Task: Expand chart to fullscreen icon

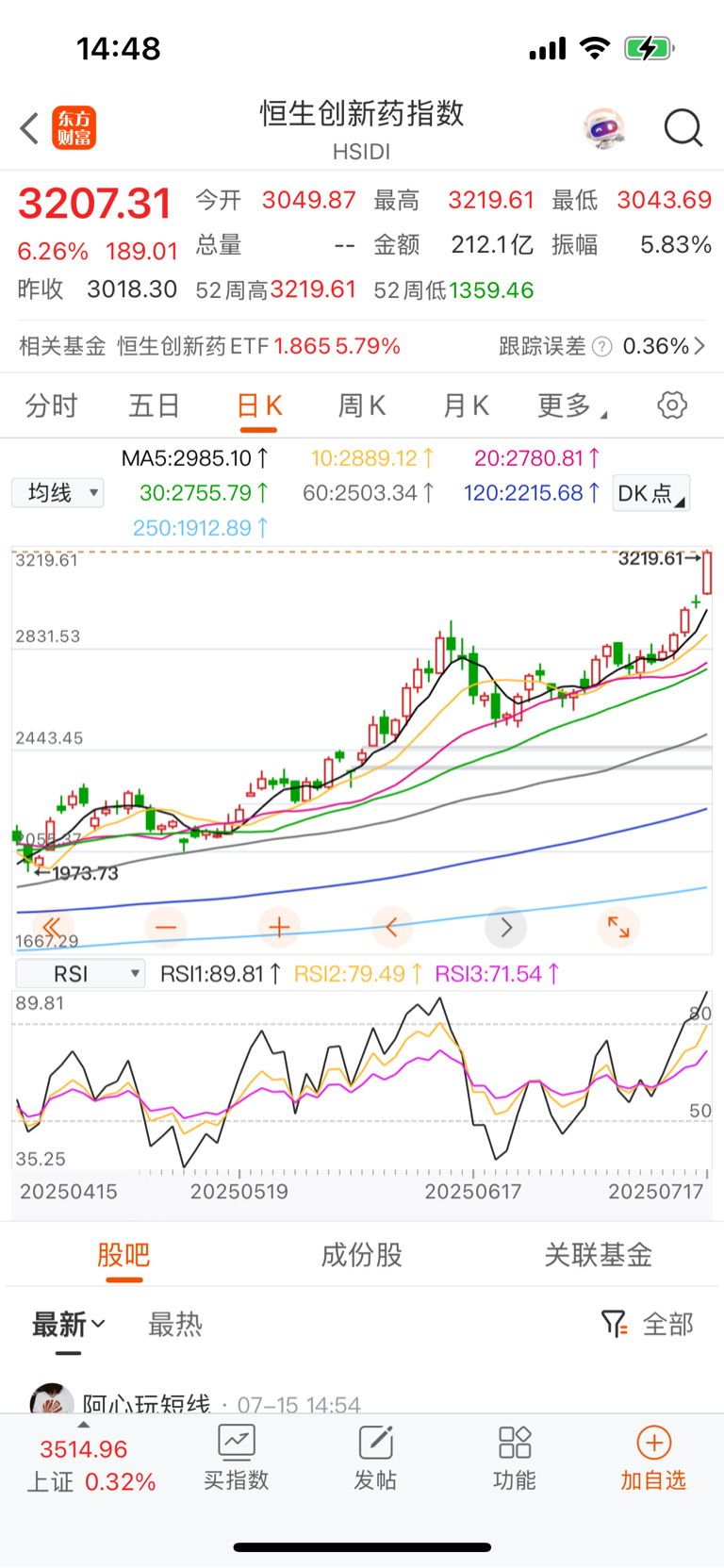Action: tap(618, 928)
